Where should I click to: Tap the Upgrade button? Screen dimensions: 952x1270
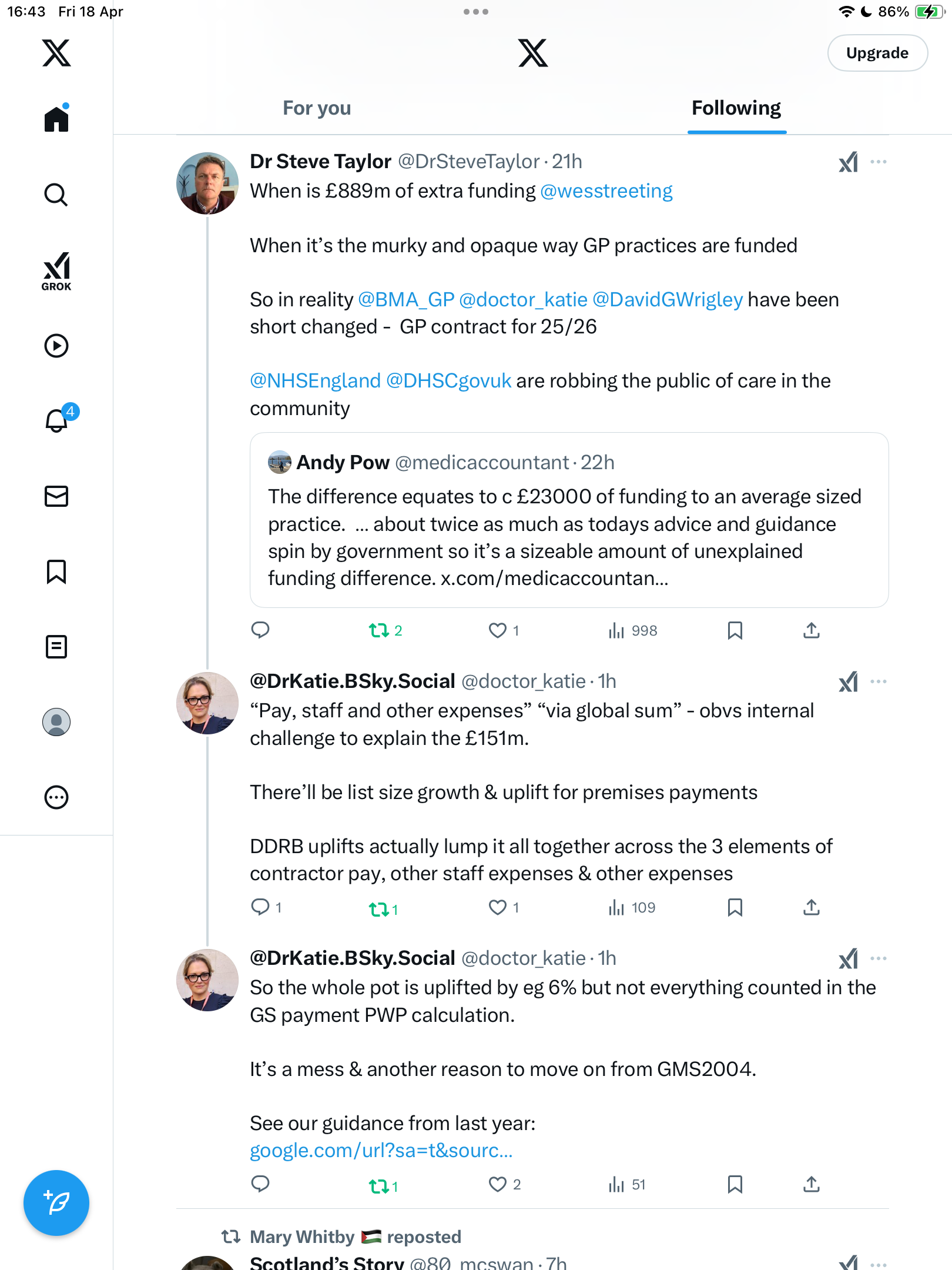877,53
